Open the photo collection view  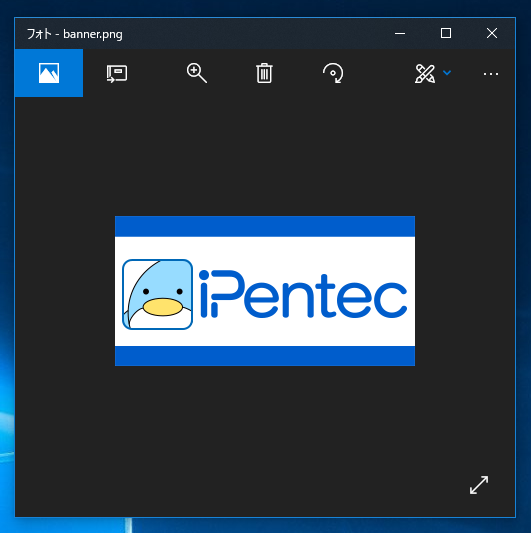coord(49,73)
